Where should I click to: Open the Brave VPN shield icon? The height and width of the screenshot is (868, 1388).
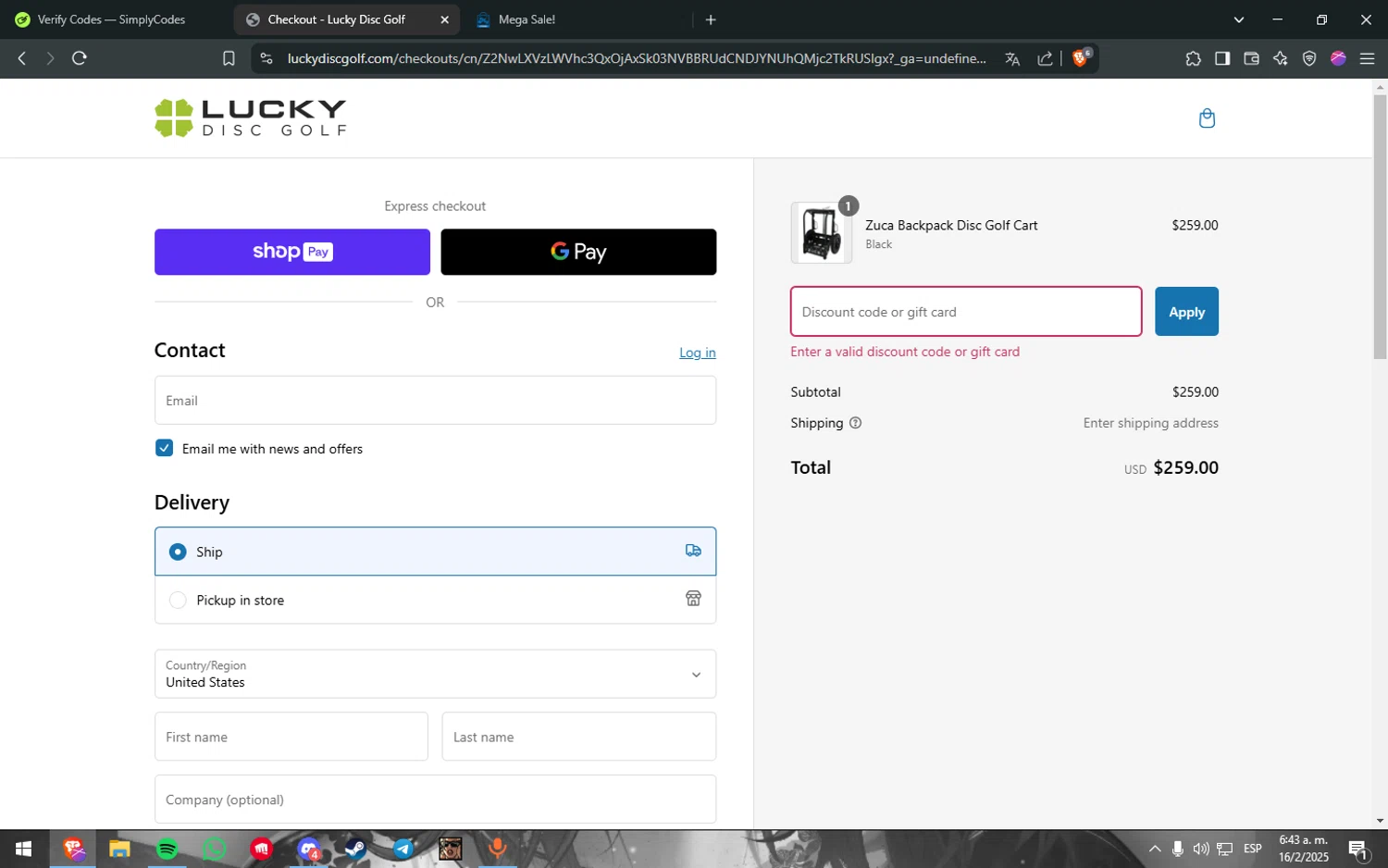(1309, 58)
